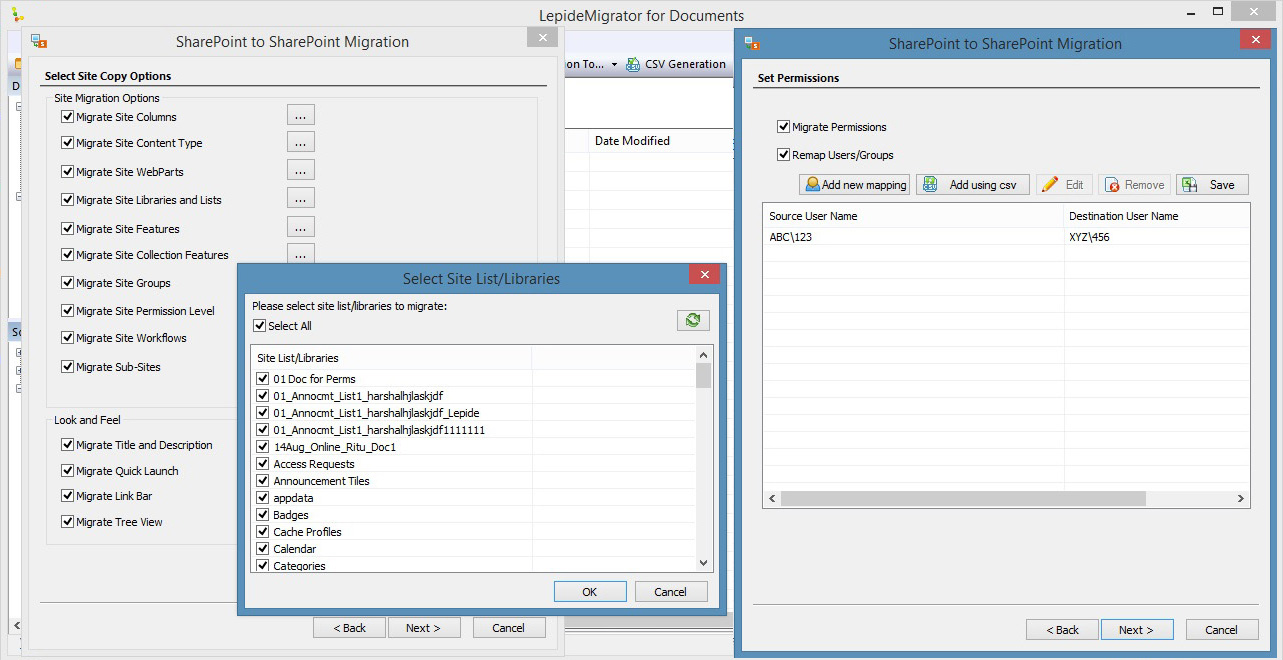Click Cancel in Select Site List/Libraries dialog
The width and height of the screenshot is (1283, 660).
671,592
